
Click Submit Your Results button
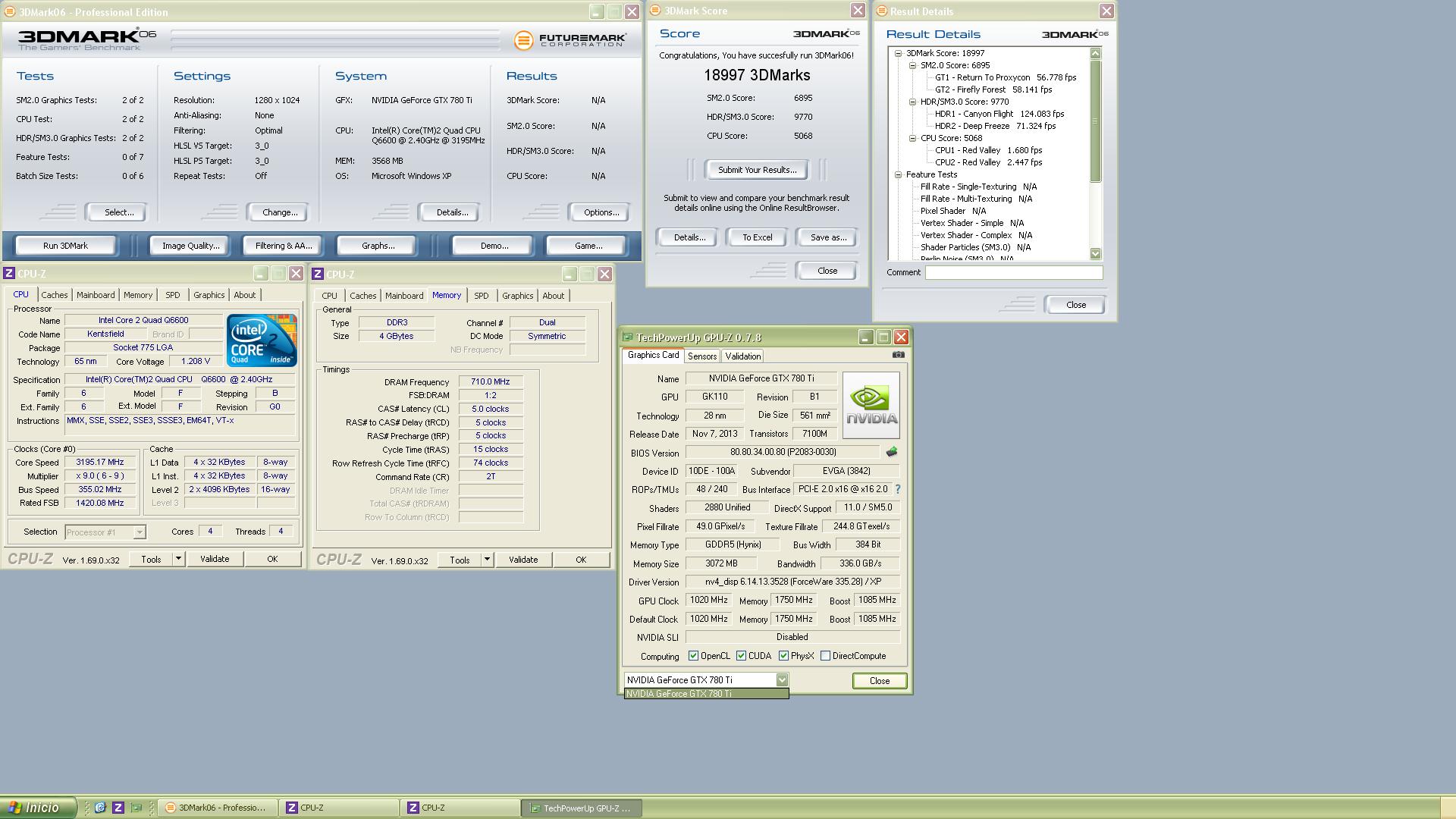pos(758,170)
